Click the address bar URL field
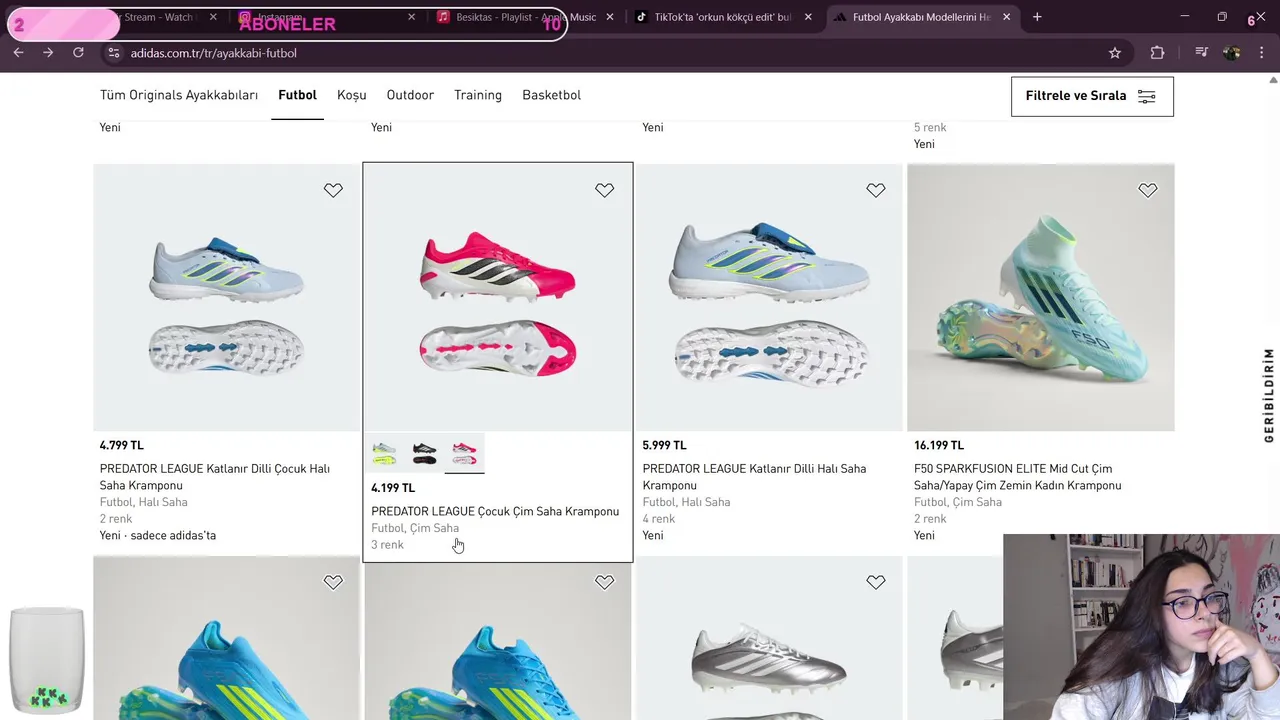1280x720 pixels. (600, 53)
